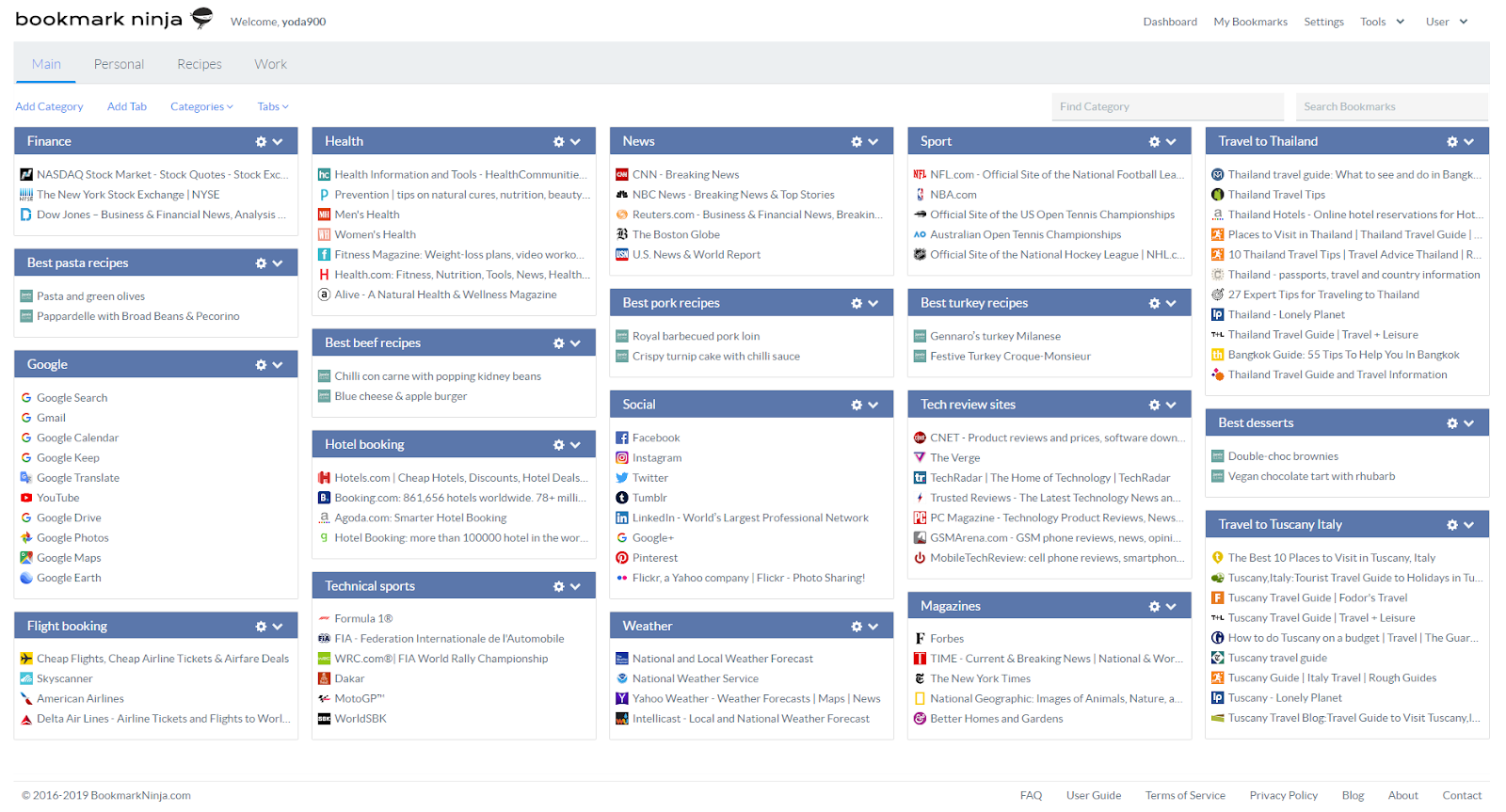The height and width of the screenshot is (812, 1506).
Task: Open The Verge bookmark
Action: tap(955, 458)
